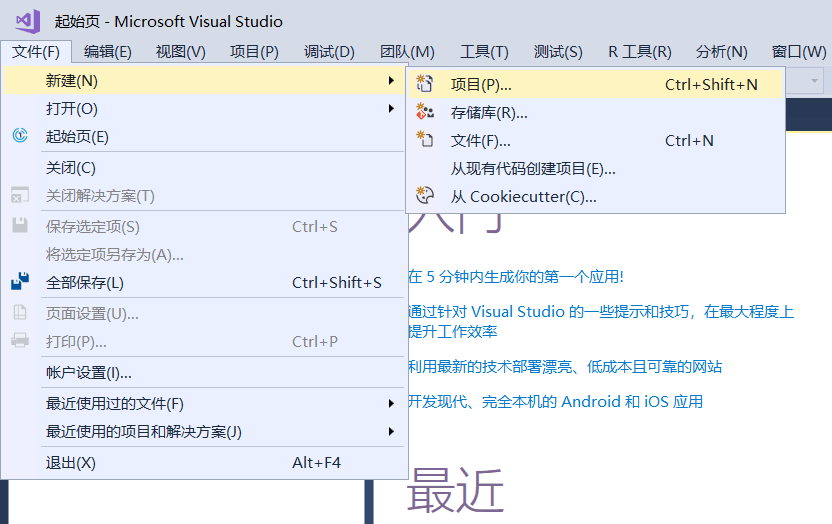Open the 工具(T) menu
832x524 pixels.
click(x=484, y=51)
